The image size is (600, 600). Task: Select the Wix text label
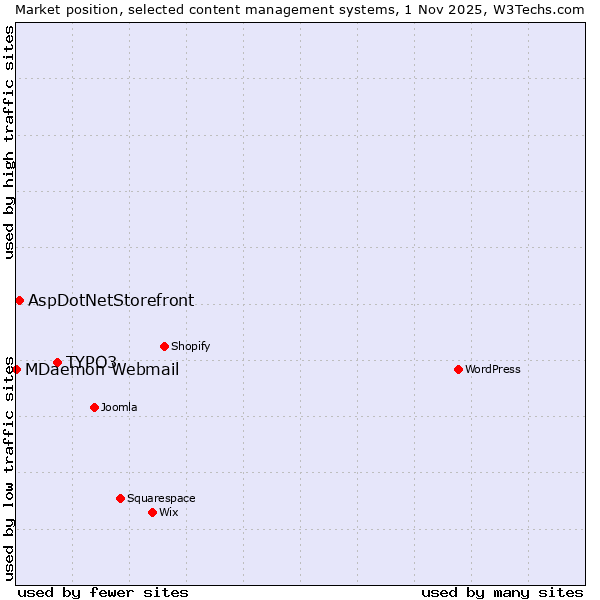pyautogui.click(x=168, y=512)
